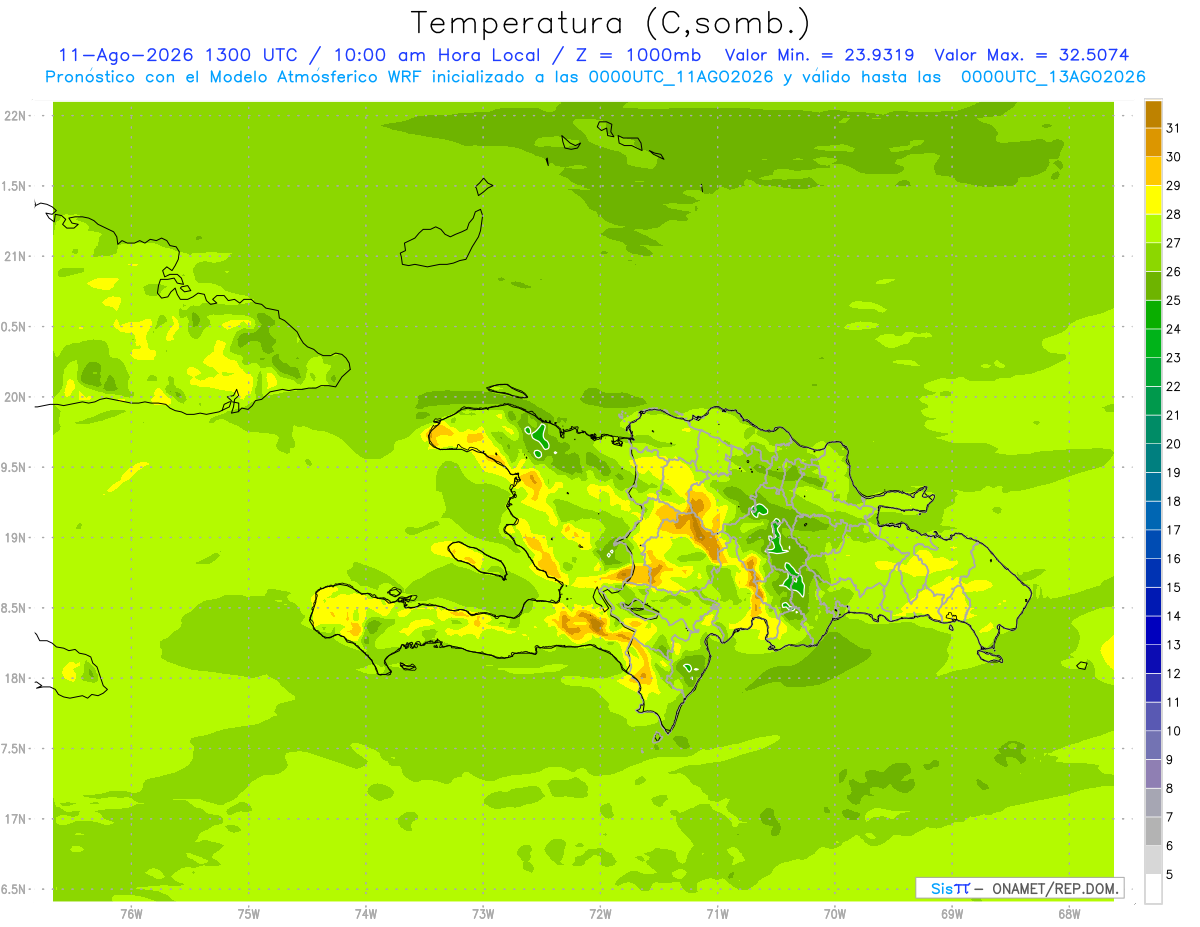Click the "Valor Max. = 32.5074" value
The width and height of the screenshot is (1200, 927).
tap(1032, 55)
